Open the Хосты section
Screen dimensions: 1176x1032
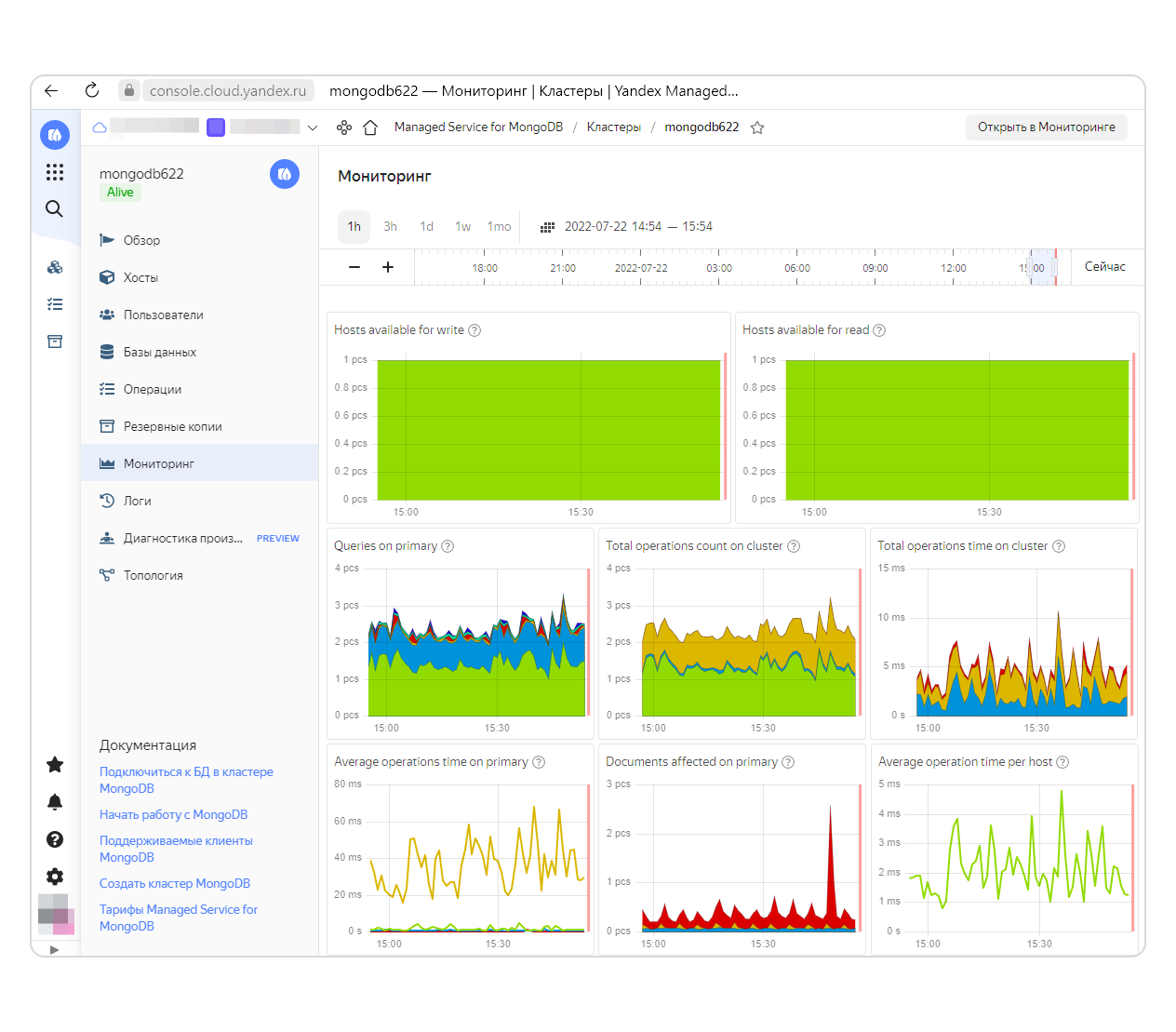199,277
